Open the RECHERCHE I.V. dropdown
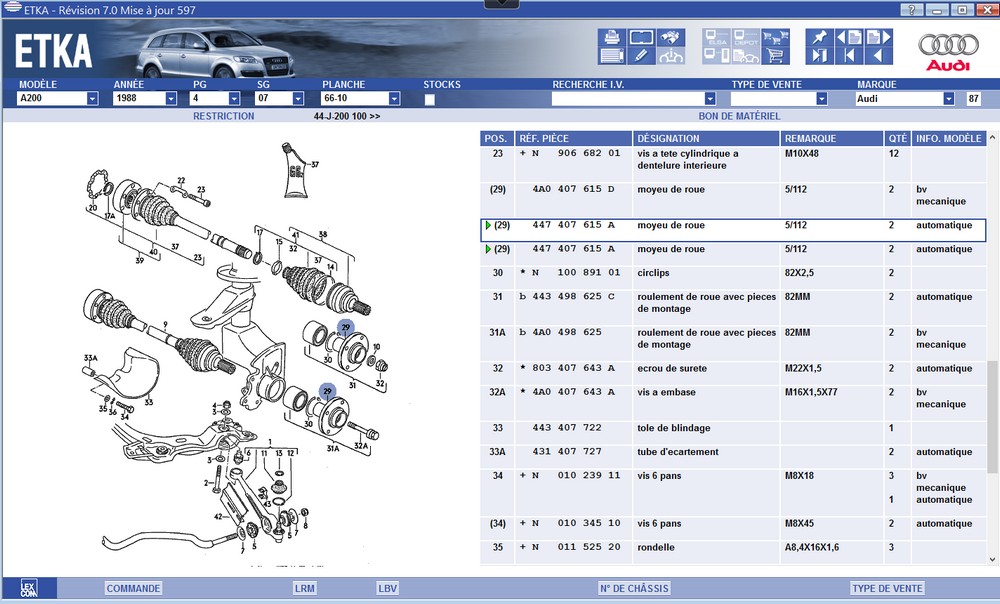Screen dimensions: 1000x604 coord(710,98)
